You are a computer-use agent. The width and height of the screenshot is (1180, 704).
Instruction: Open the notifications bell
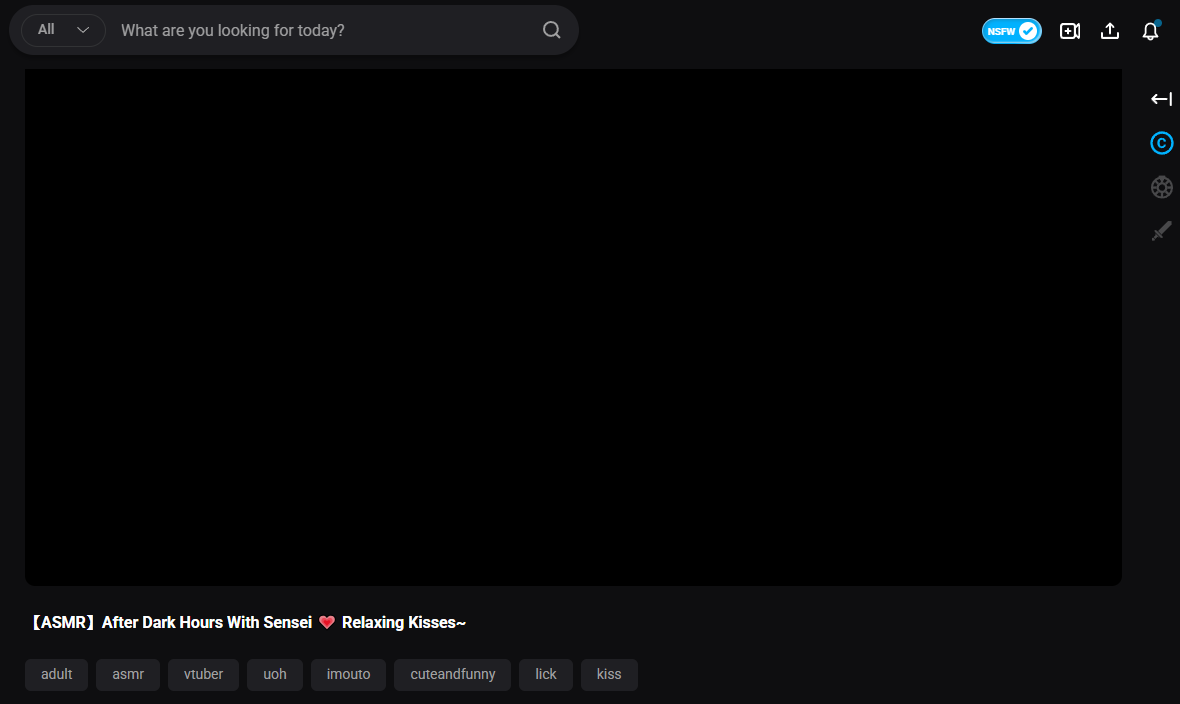coord(1151,31)
